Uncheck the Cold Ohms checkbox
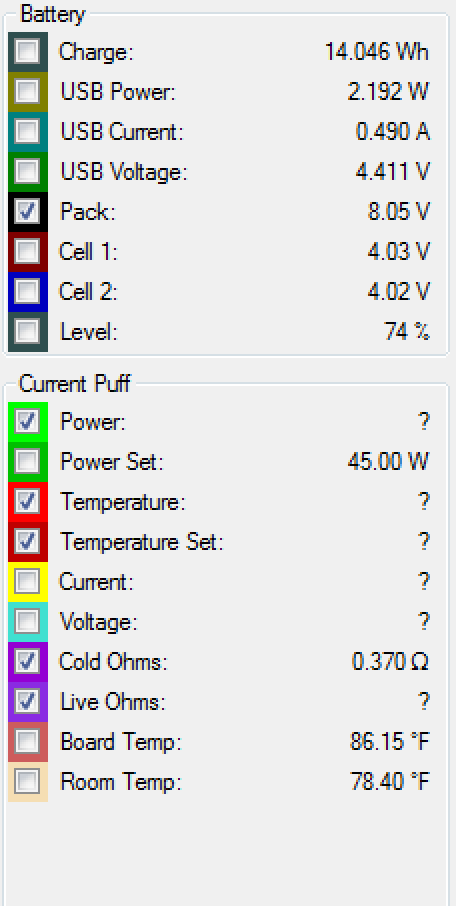Viewport: 456px width, 906px height. (x=27, y=661)
